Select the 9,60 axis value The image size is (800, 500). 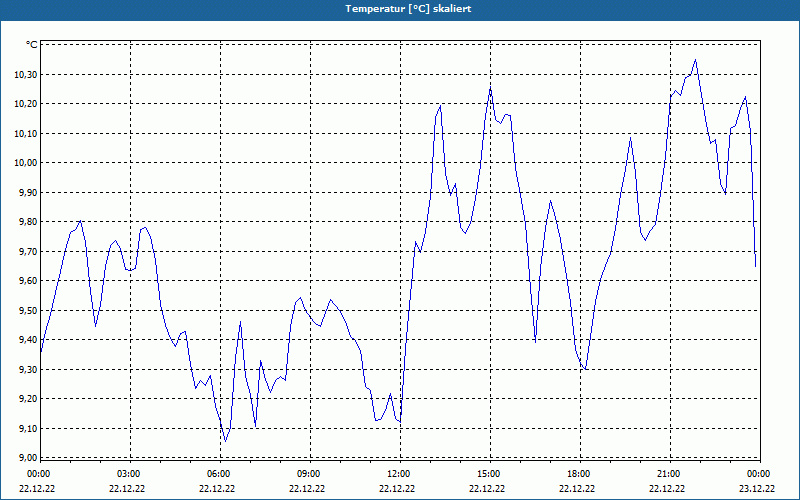(28, 281)
